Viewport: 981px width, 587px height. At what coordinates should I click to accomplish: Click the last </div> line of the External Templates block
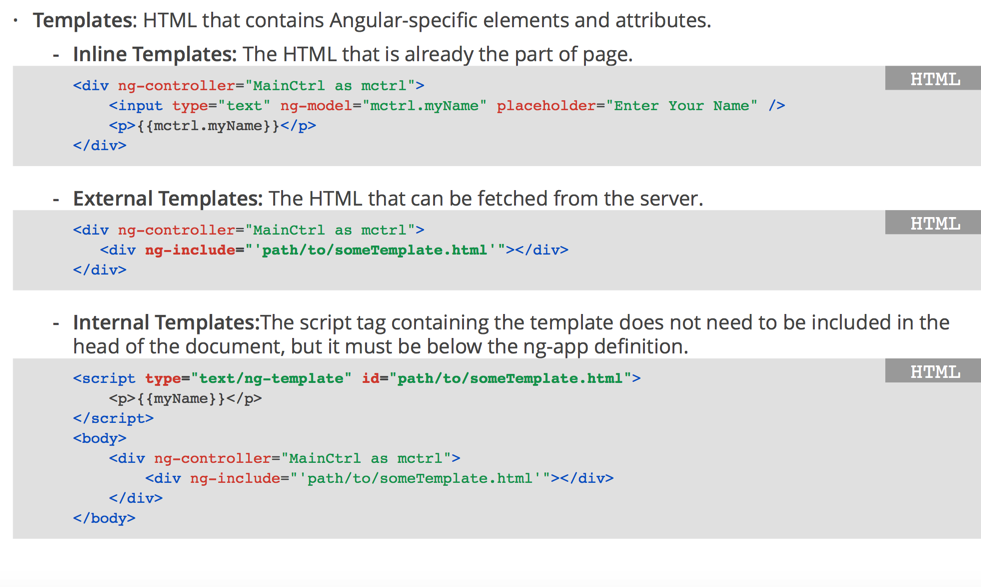click(99, 270)
